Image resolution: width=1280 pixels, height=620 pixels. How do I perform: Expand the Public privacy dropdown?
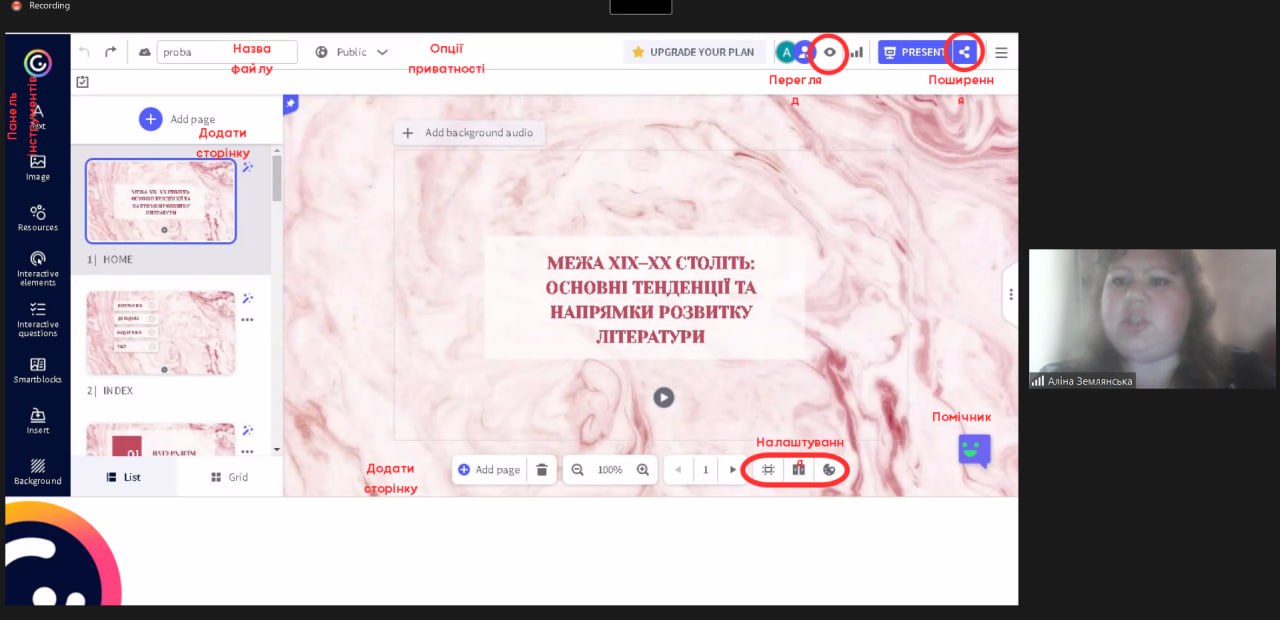(351, 52)
